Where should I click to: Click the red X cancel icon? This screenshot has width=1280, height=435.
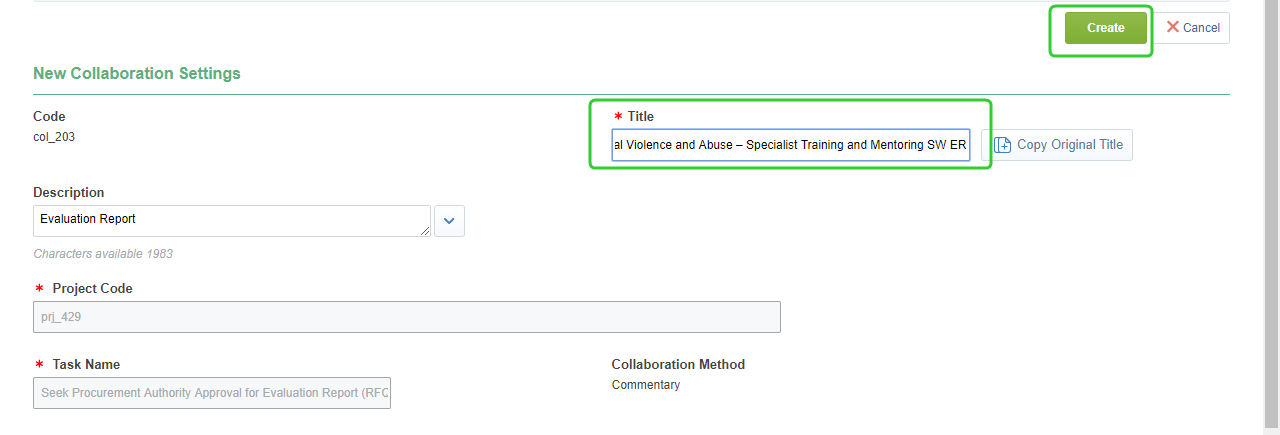(1173, 27)
